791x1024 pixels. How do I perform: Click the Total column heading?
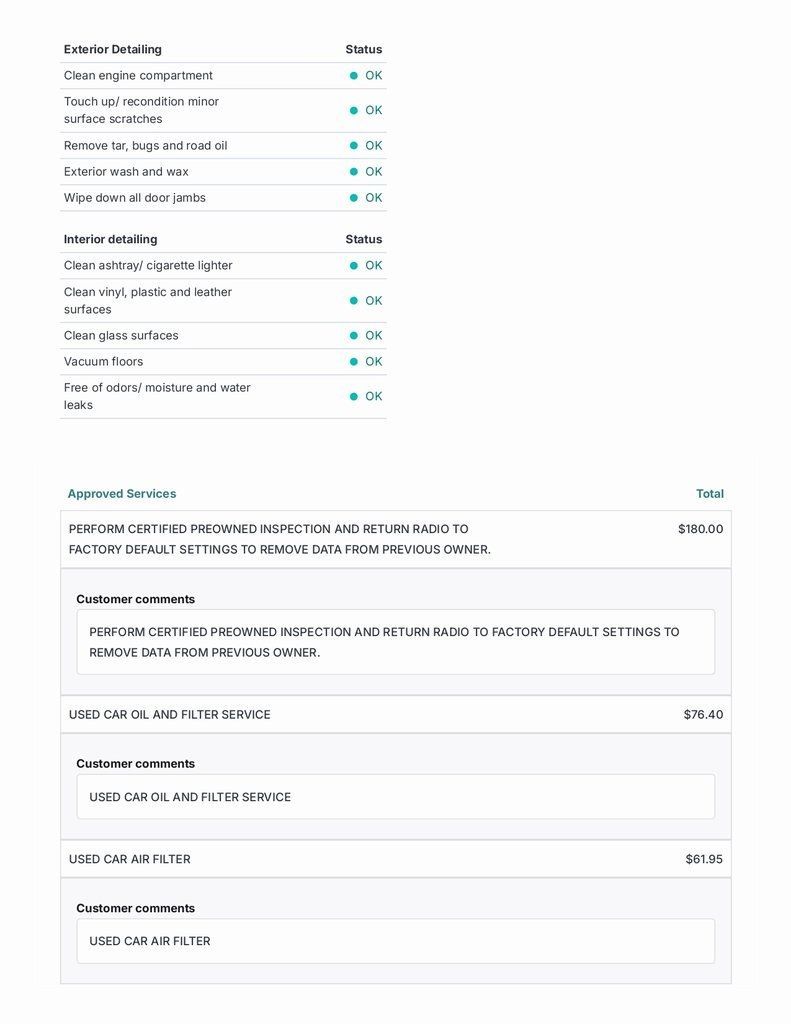pos(710,494)
